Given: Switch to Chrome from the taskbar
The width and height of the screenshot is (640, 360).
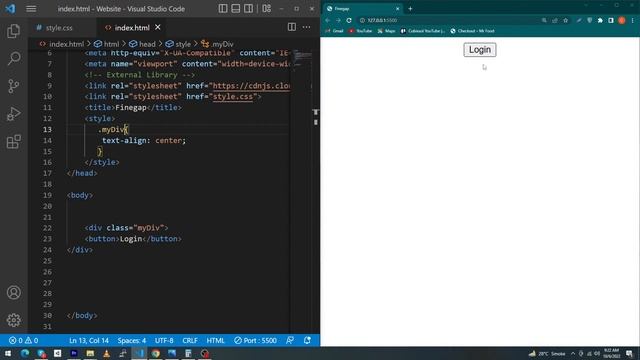Looking at the screenshot, I should 156,353.
